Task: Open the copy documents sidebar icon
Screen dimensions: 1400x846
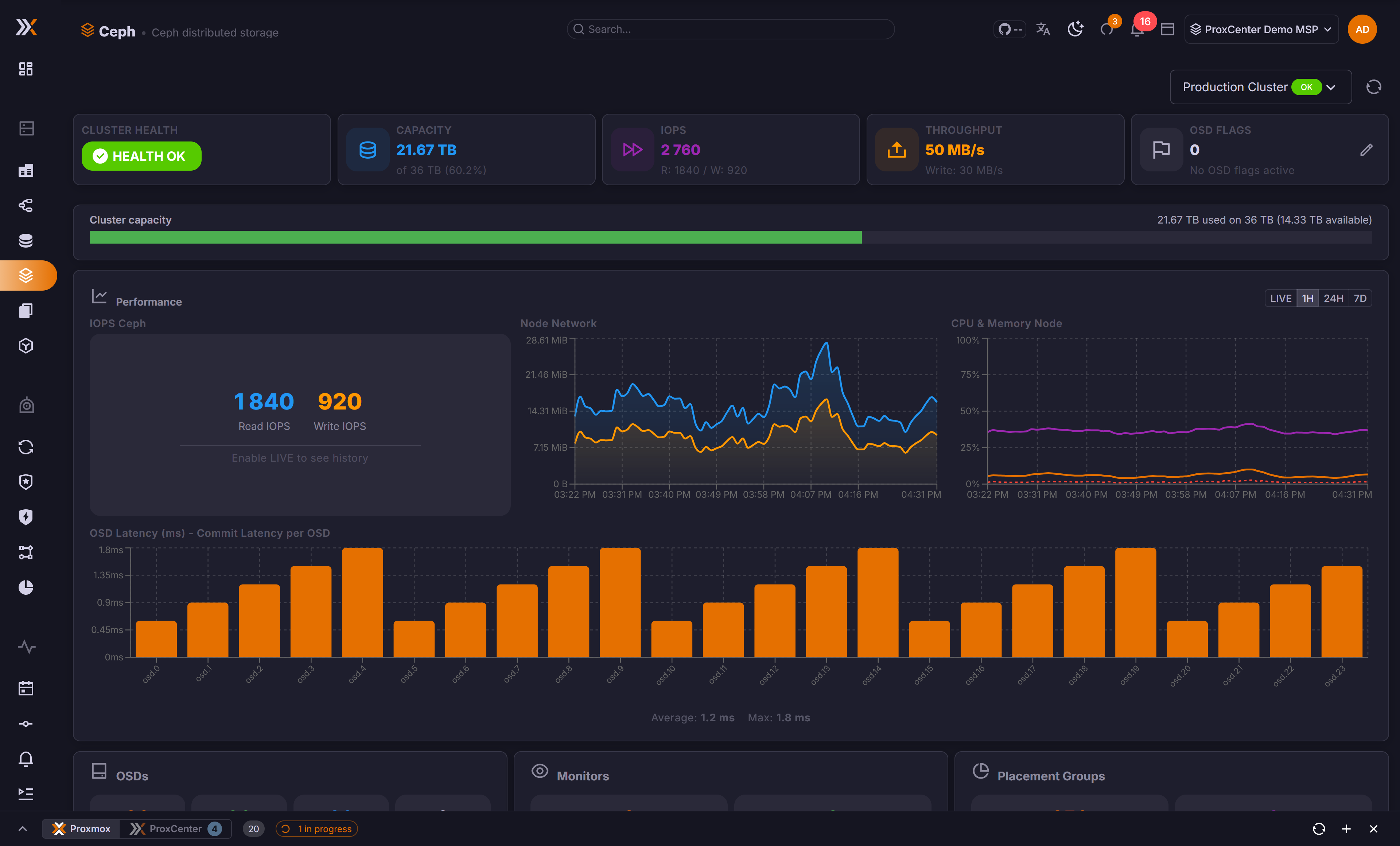Action: [x=26, y=311]
